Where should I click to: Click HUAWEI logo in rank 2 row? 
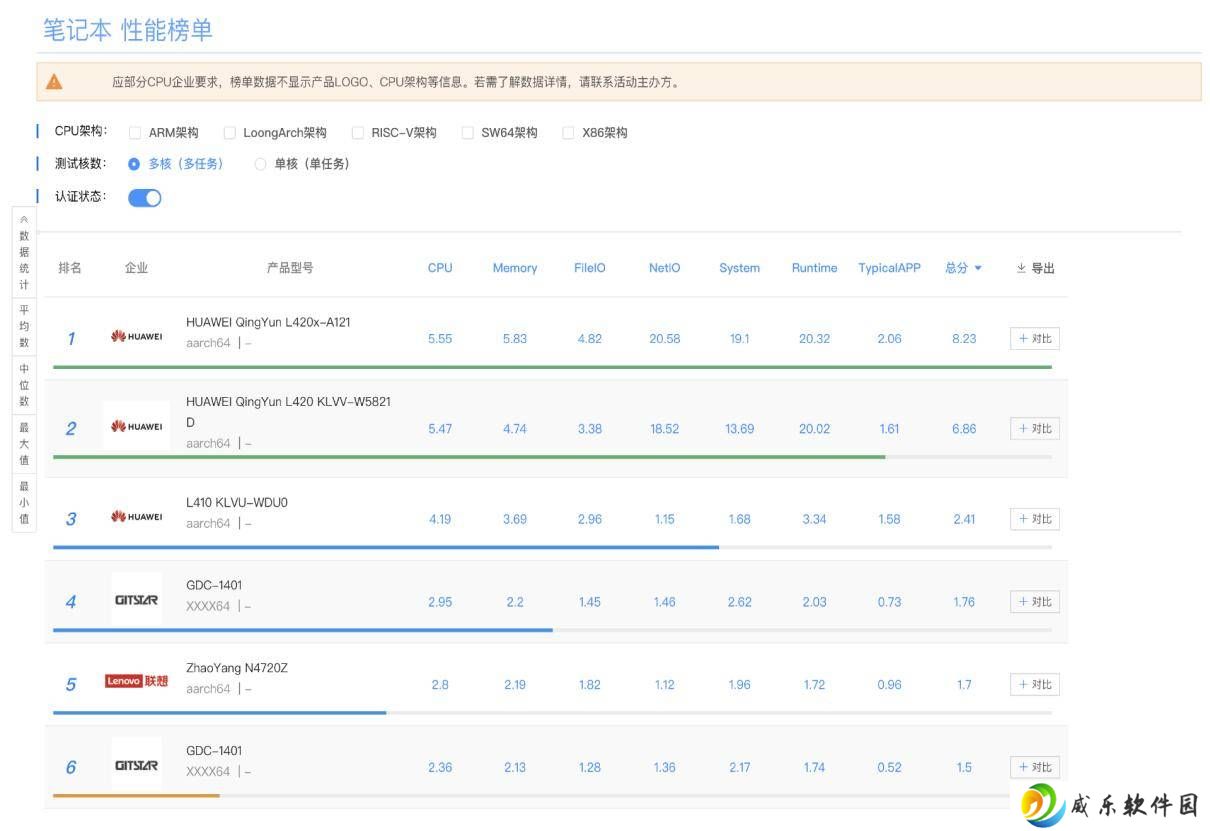pyautogui.click(x=137, y=427)
